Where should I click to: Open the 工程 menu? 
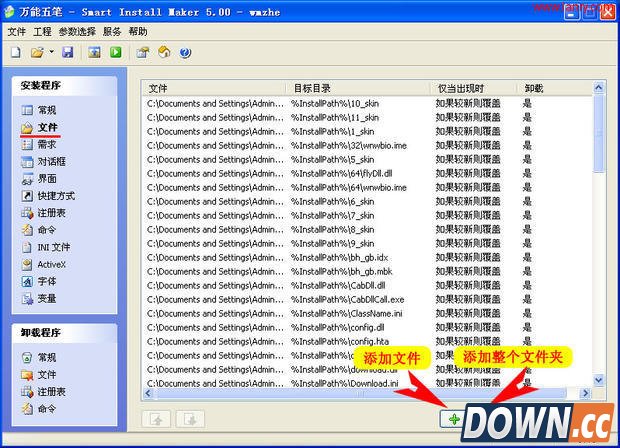[x=42, y=32]
